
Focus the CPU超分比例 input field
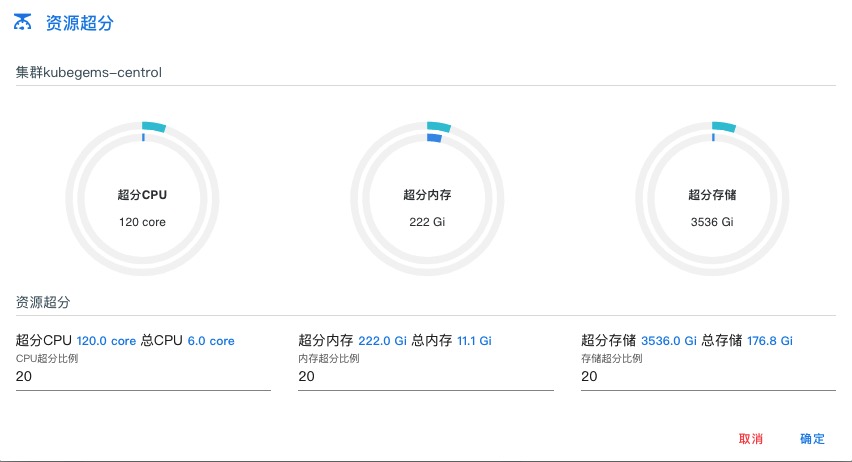(143, 376)
